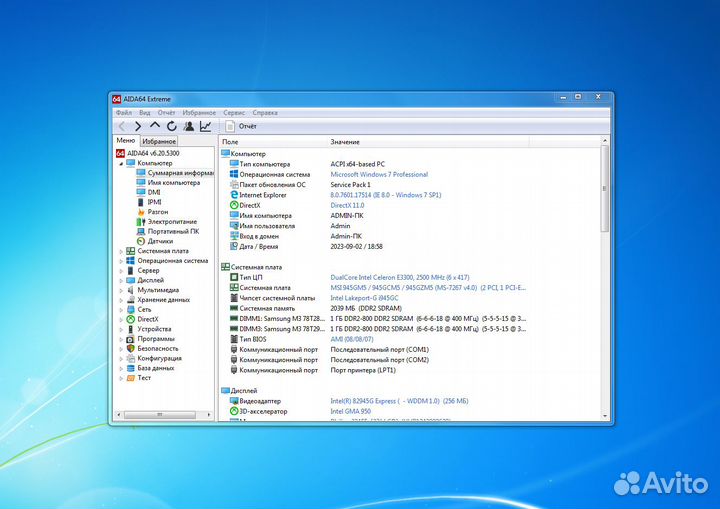The height and width of the screenshot is (509, 720).
Task: Select Разгон overclock item in tree
Action: [158, 212]
